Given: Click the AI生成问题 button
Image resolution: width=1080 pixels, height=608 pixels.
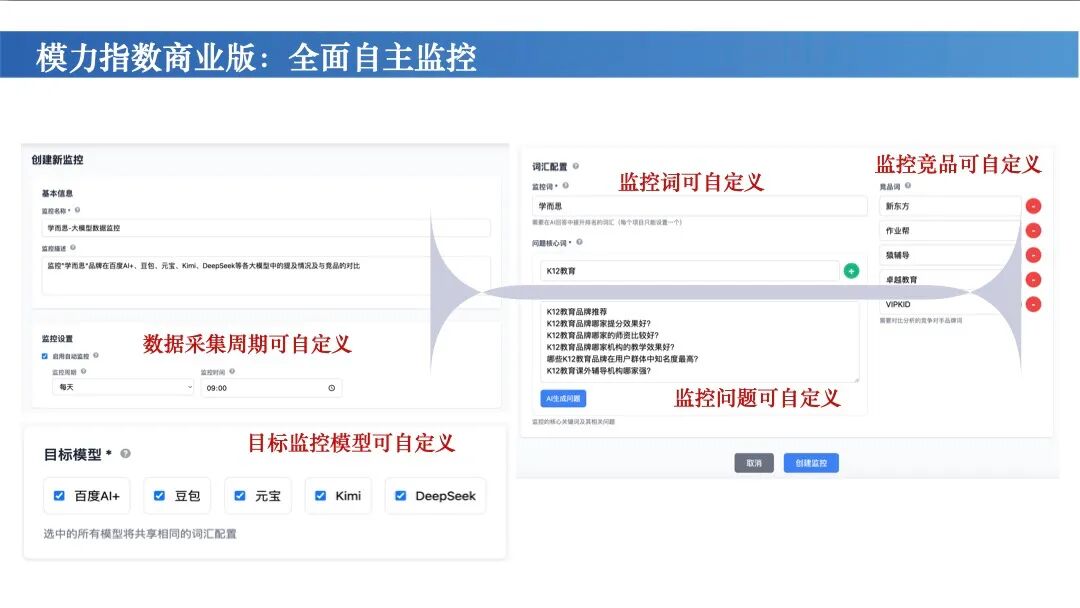Looking at the screenshot, I should pos(563,399).
